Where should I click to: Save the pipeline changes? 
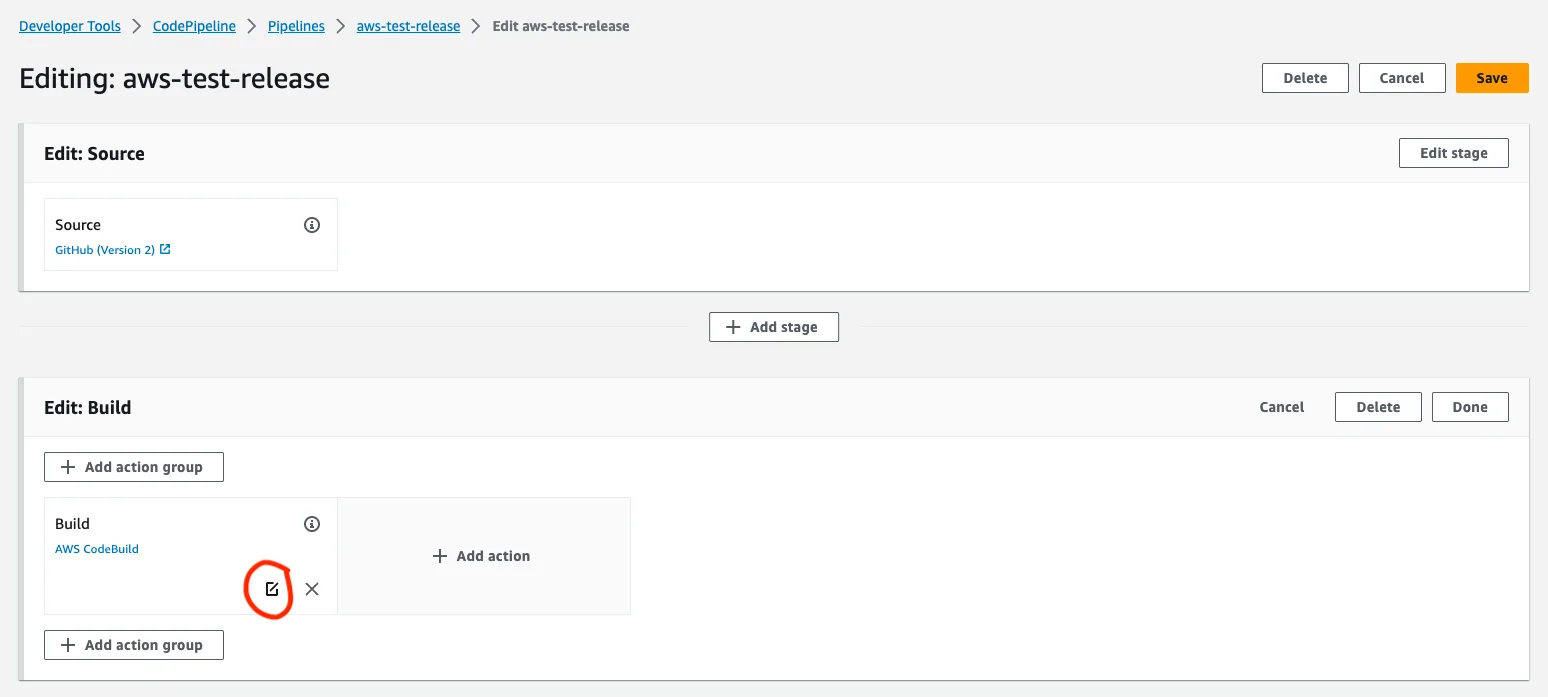click(1492, 78)
